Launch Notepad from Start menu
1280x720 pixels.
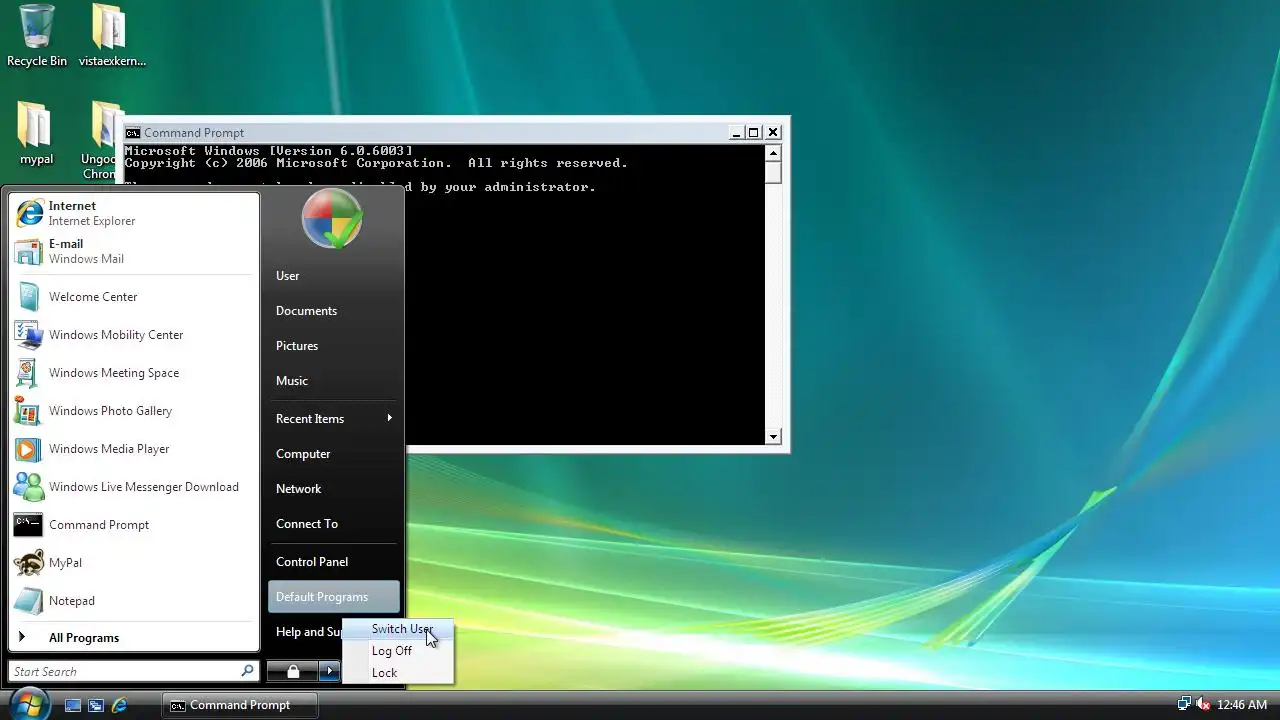134,601
